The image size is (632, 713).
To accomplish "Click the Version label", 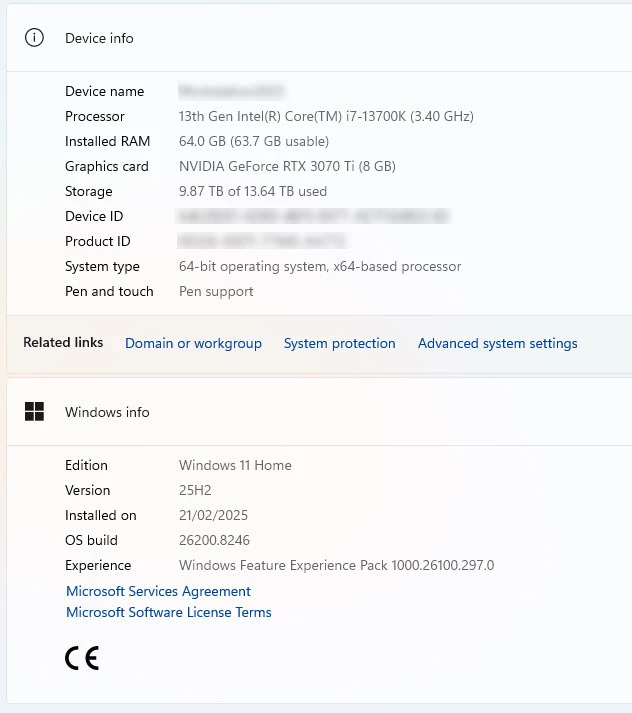I will pyautogui.click(x=88, y=490).
